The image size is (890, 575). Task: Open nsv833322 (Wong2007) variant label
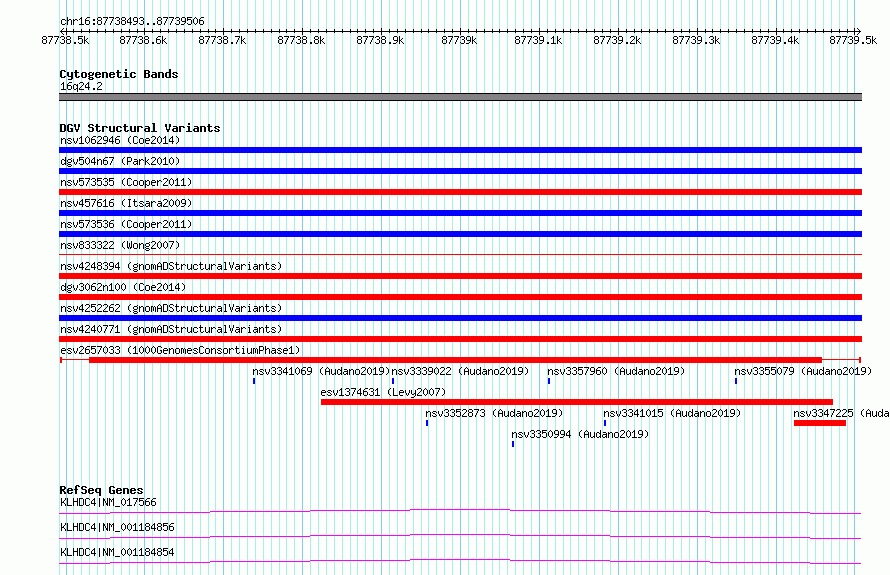[x=120, y=245]
